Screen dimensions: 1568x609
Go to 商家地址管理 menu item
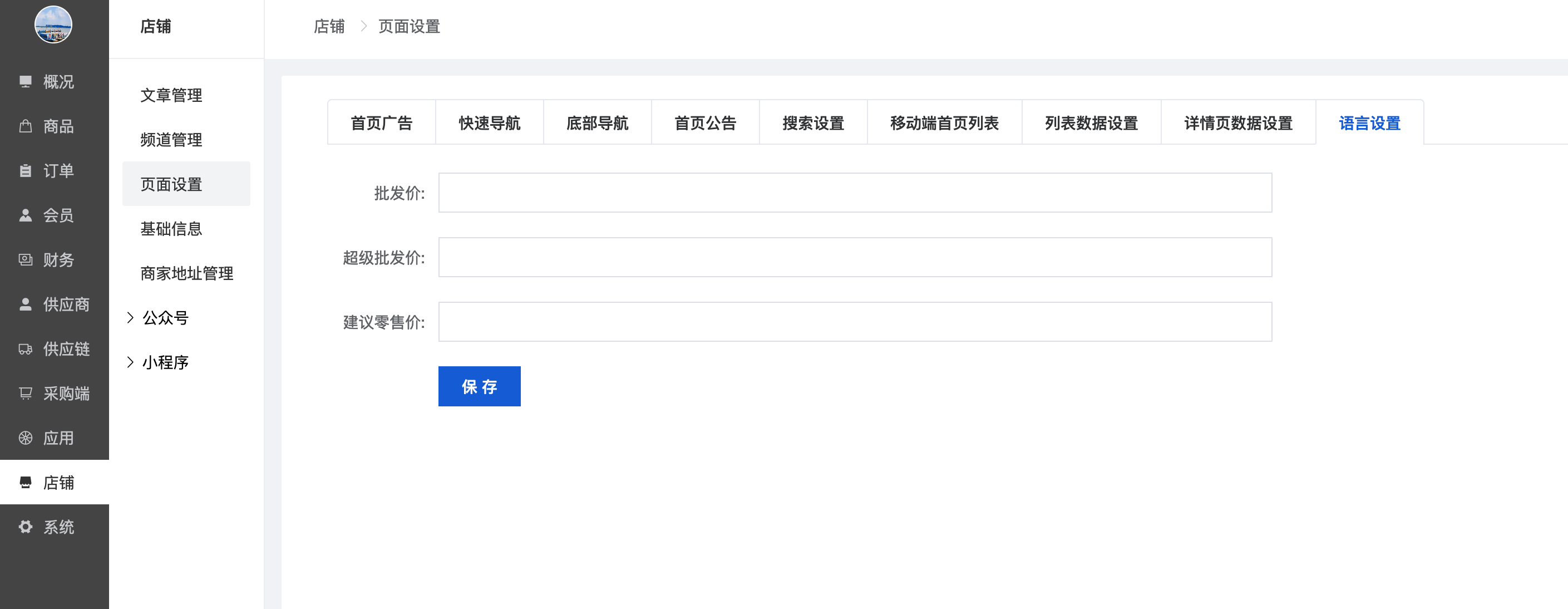coord(186,273)
